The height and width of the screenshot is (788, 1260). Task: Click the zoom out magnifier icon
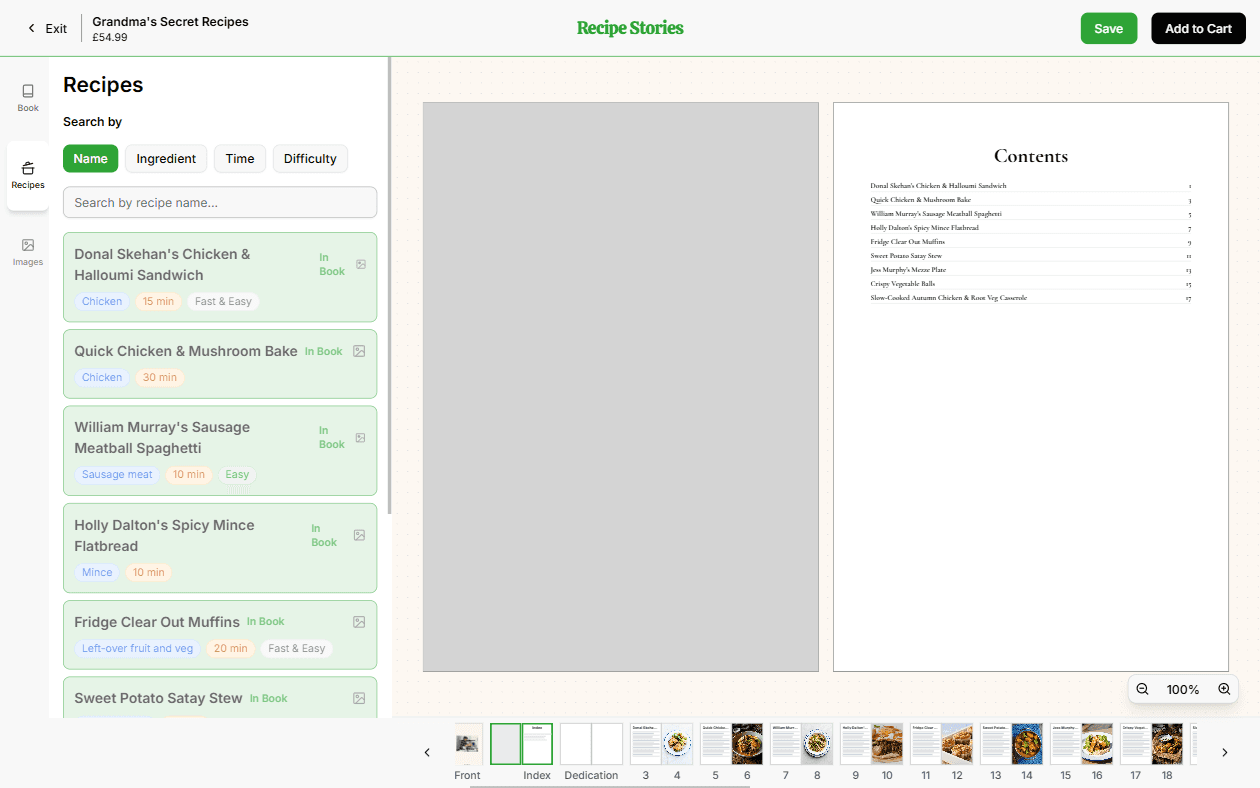click(1142, 688)
